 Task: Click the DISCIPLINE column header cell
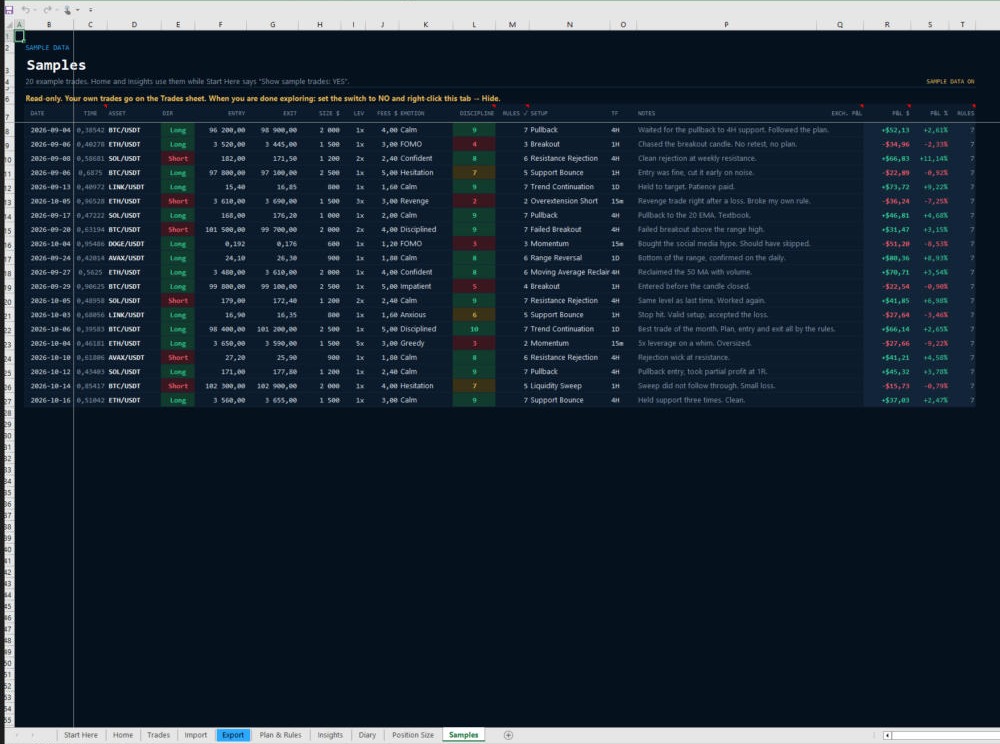[476, 113]
